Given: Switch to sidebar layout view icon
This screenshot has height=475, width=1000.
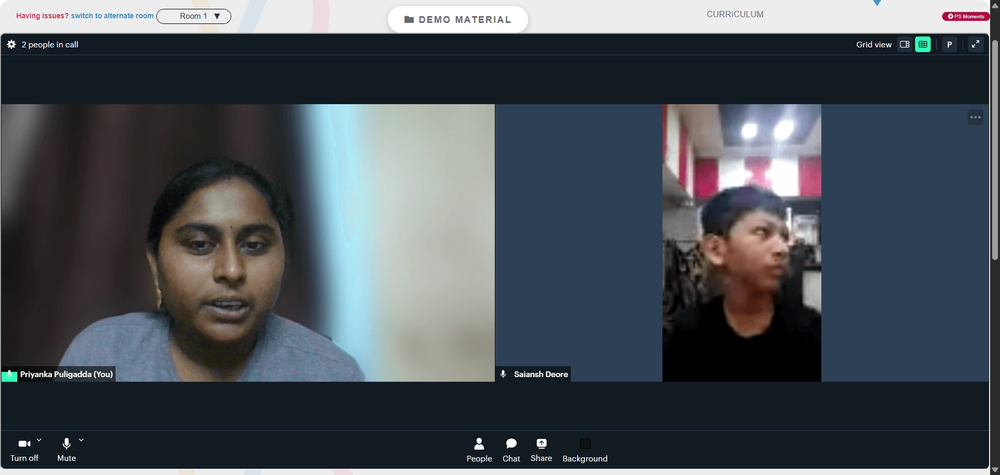Looking at the screenshot, I should click(x=904, y=44).
